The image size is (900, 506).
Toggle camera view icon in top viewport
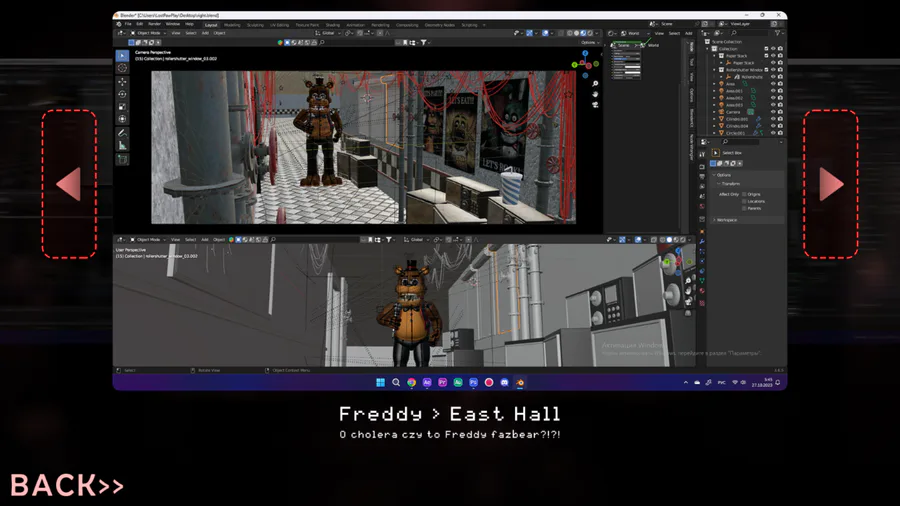[x=595, y=104]
